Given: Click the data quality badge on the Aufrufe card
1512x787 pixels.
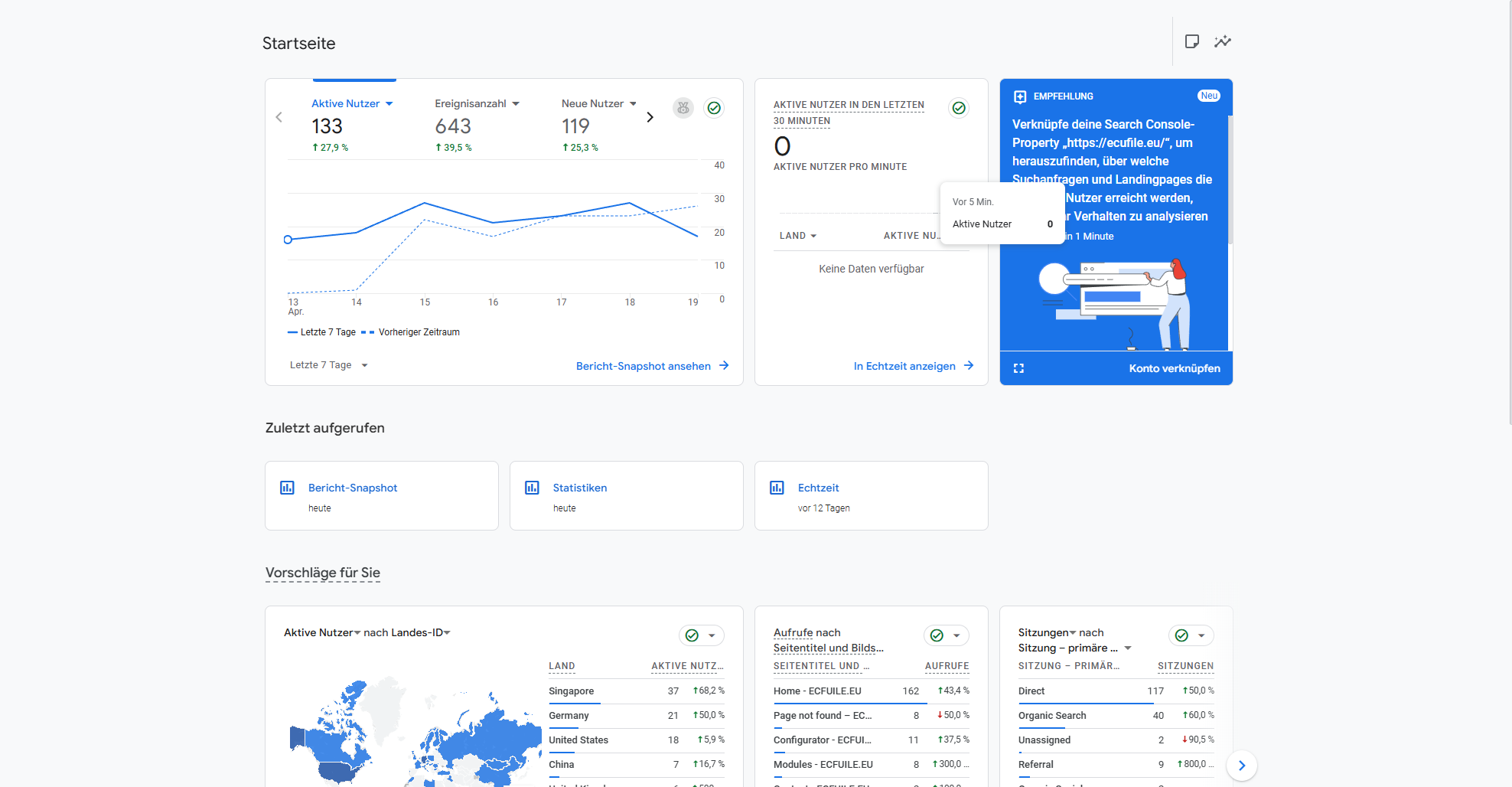Looking at the screenshot, I should (937, 635).
